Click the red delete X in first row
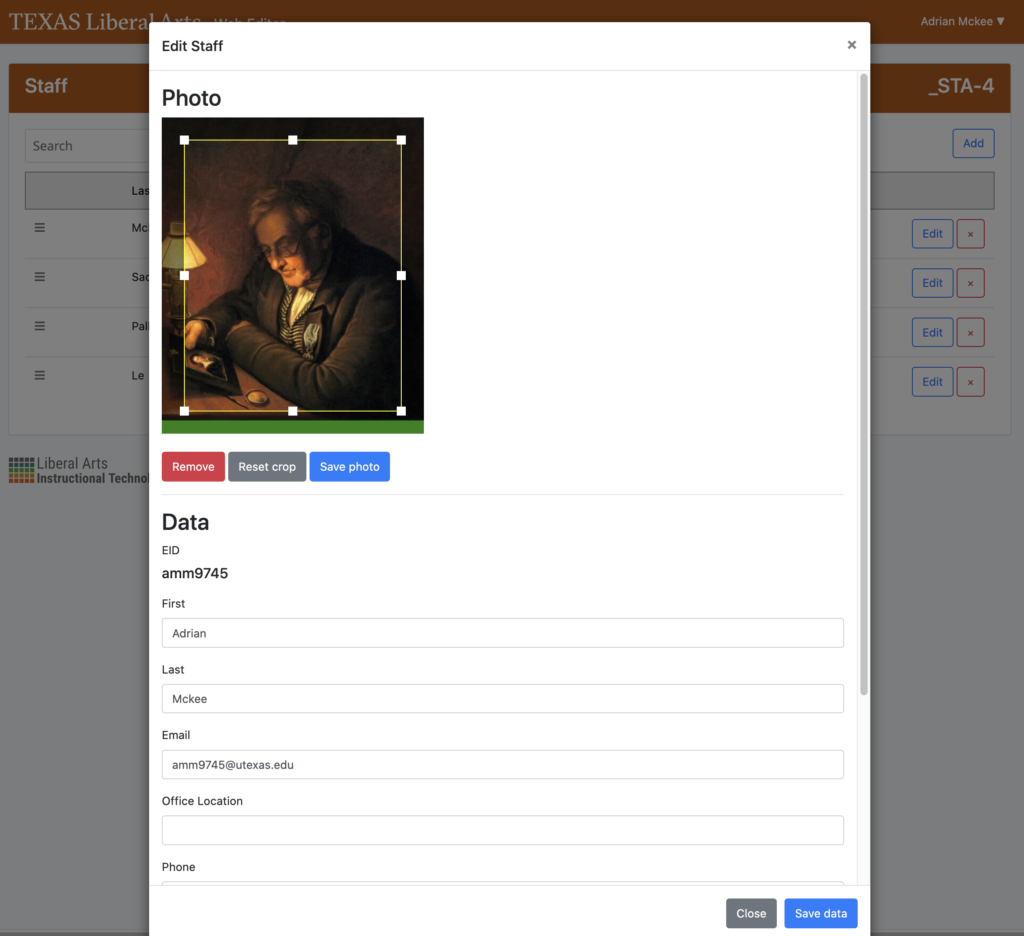This screenshot has height=936, width=1024. pyautogui.click(x=970, y=234)
